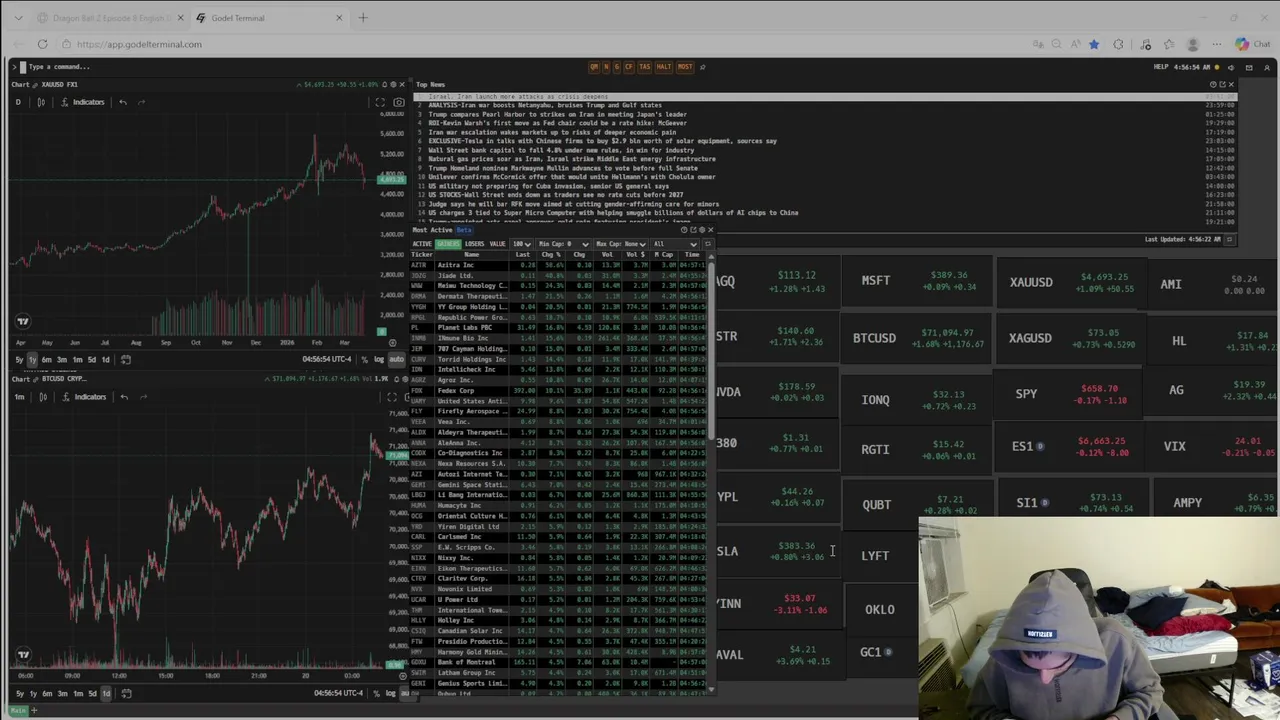The image size is (1280, 720).
Task: Open the 100 row-count dropdown
Action: (521, 244)
